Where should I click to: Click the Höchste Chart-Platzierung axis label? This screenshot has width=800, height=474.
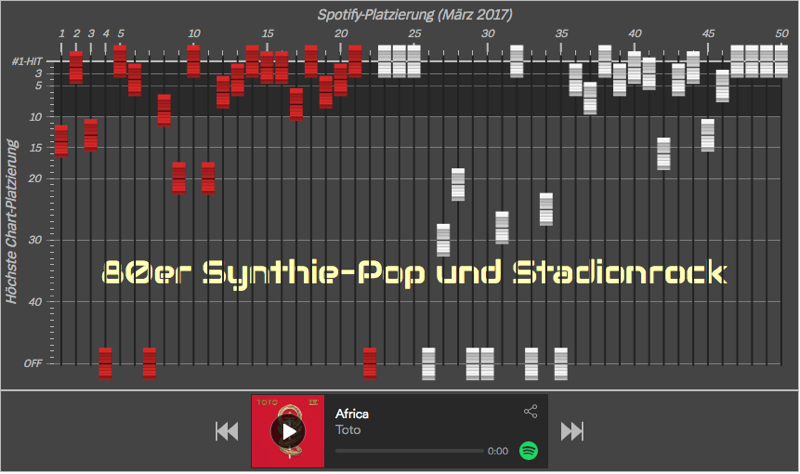point(11,221)
